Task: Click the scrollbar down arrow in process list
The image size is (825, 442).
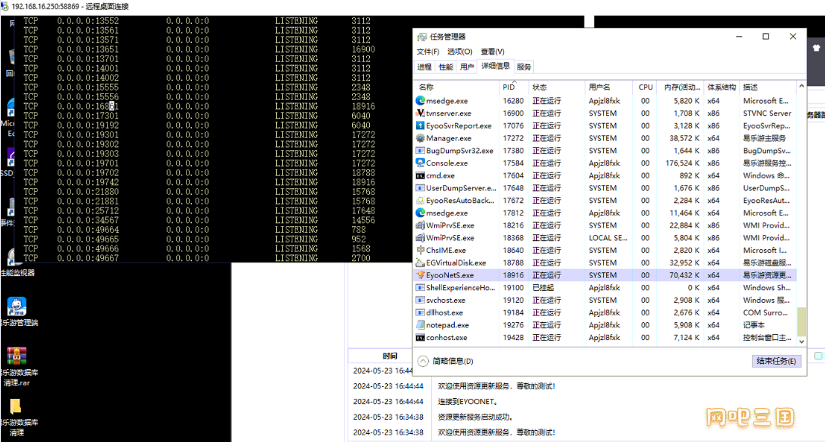Action: pos(801,341)
